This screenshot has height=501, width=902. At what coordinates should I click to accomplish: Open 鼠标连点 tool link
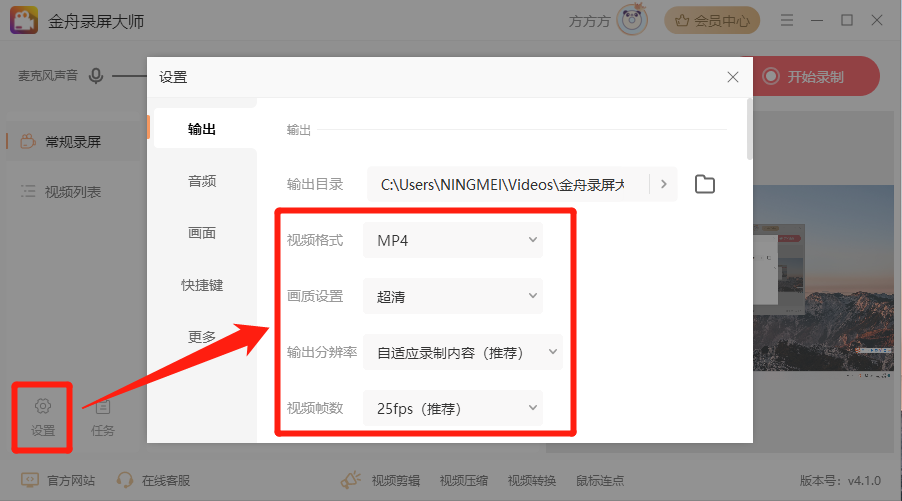(x=600, y=480)
